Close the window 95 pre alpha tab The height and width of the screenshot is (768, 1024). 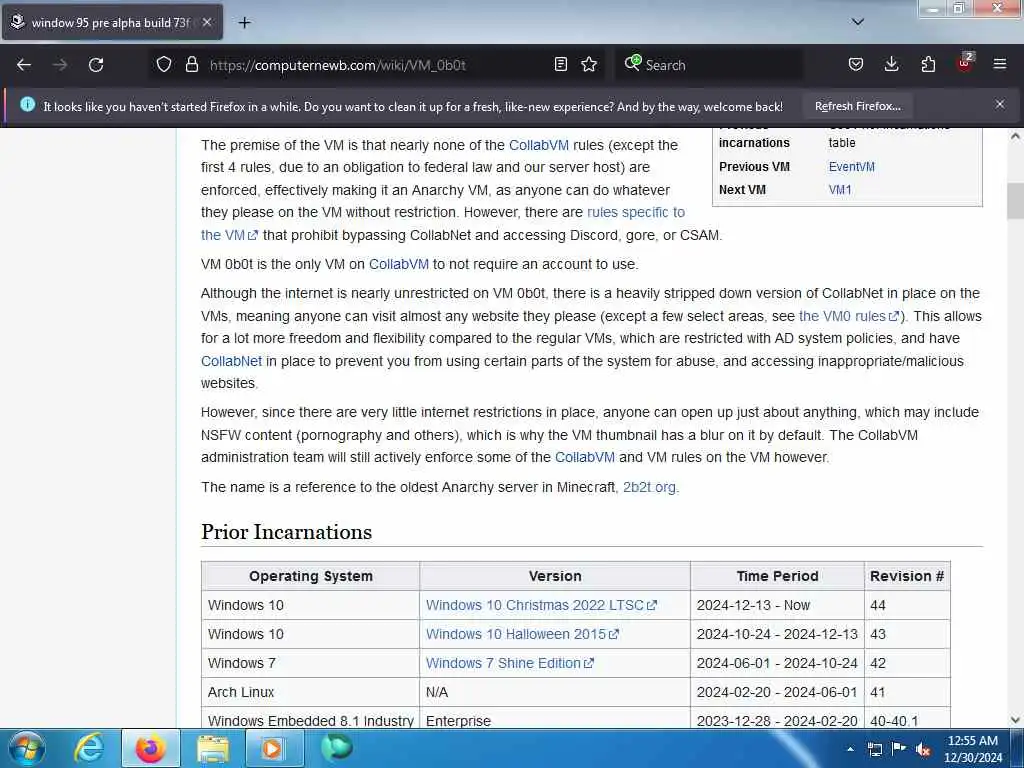click(x=206, y=22)
